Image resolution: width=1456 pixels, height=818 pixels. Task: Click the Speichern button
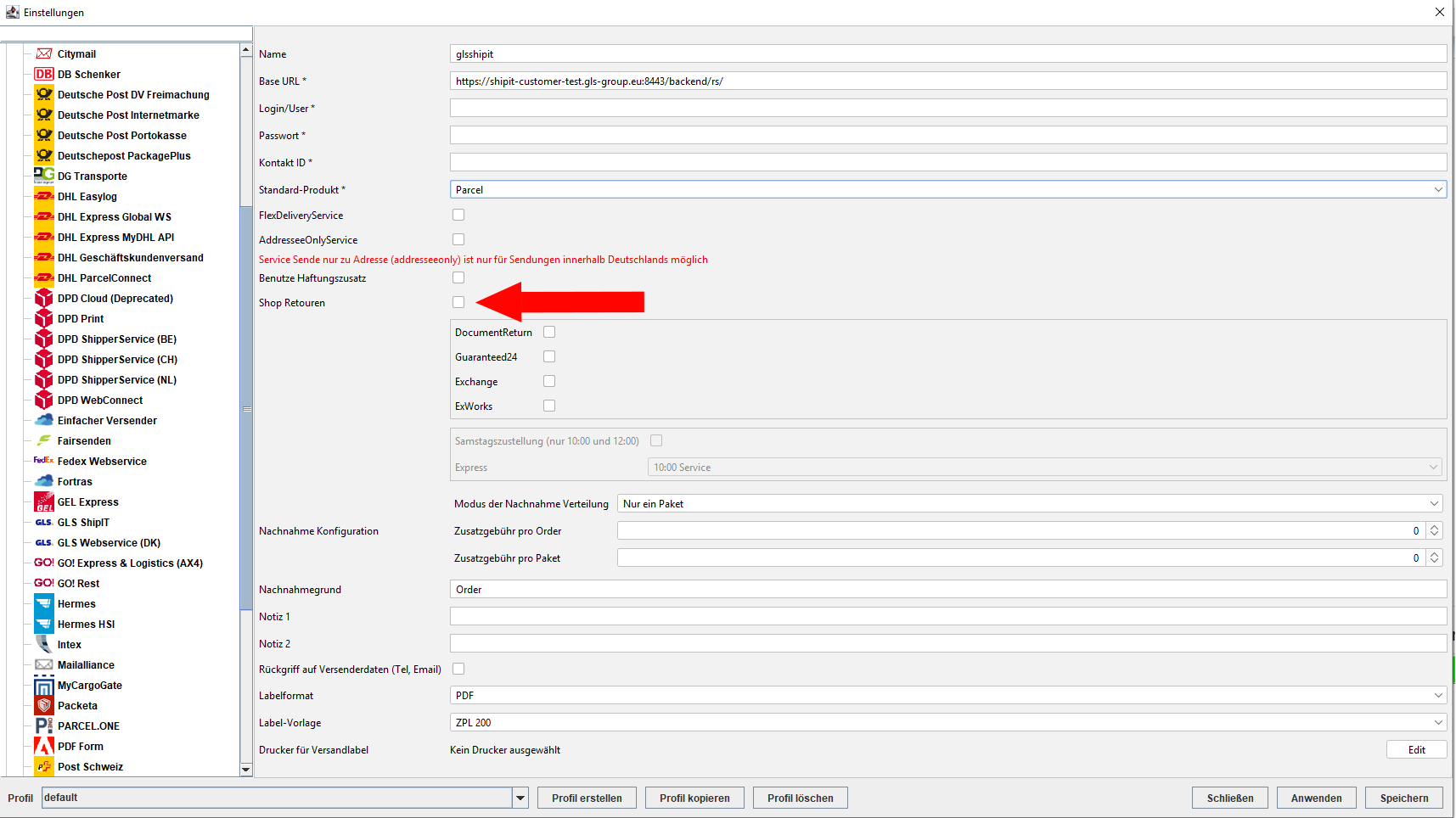click(1404, 798)
